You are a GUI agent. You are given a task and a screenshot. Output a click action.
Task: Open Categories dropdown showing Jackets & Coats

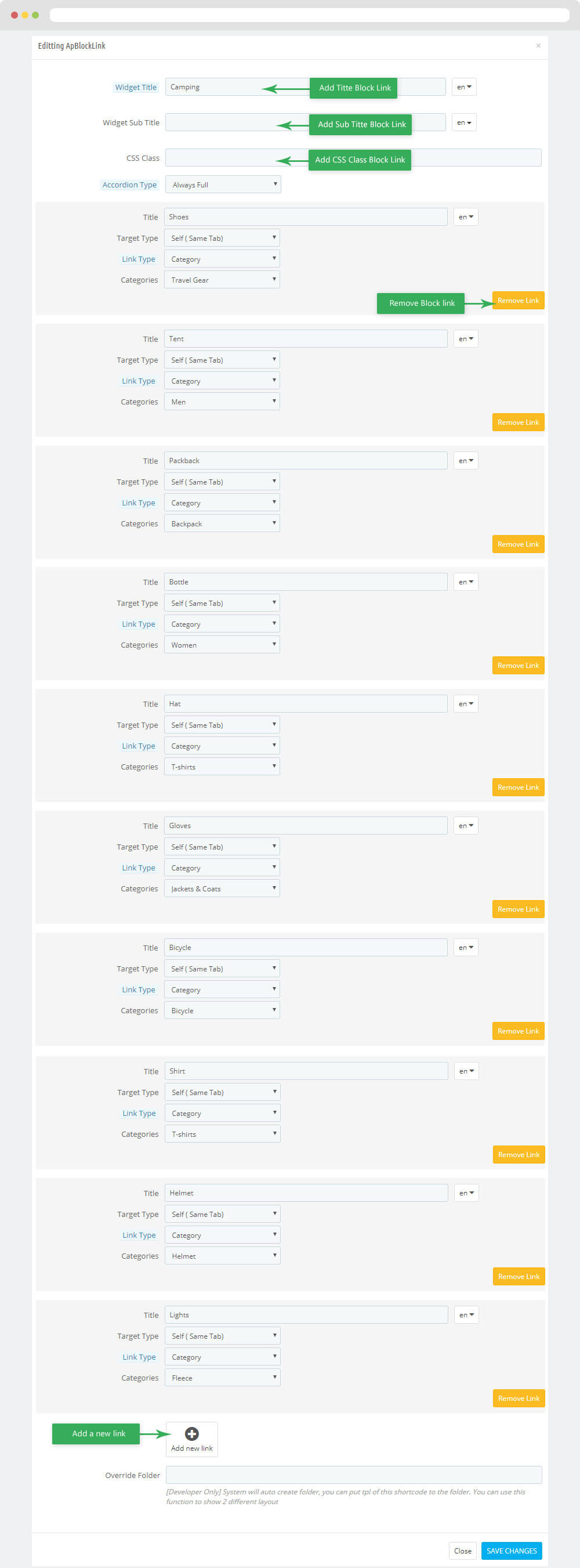[222, 888]
